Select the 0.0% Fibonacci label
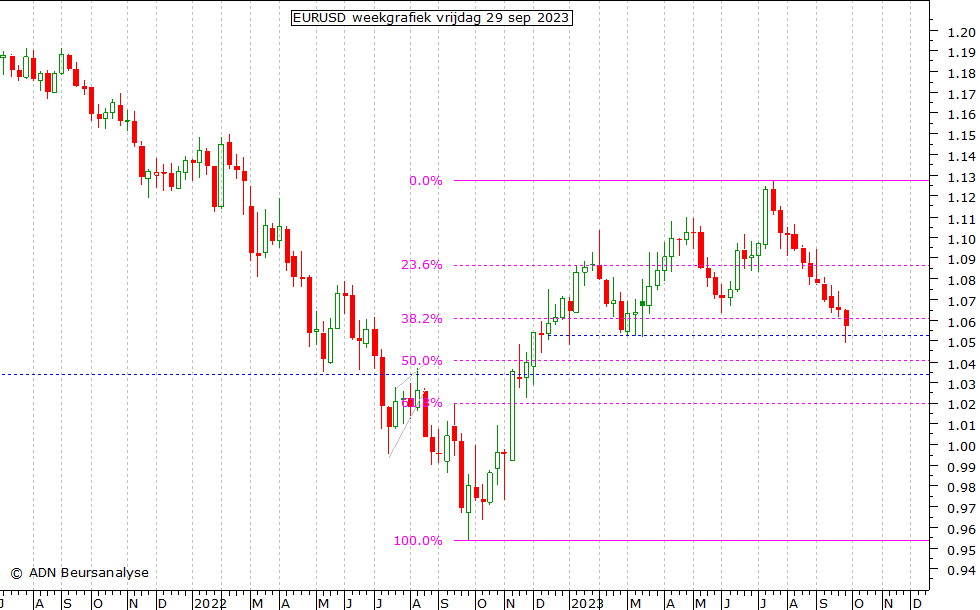 (x=426, y=181)
